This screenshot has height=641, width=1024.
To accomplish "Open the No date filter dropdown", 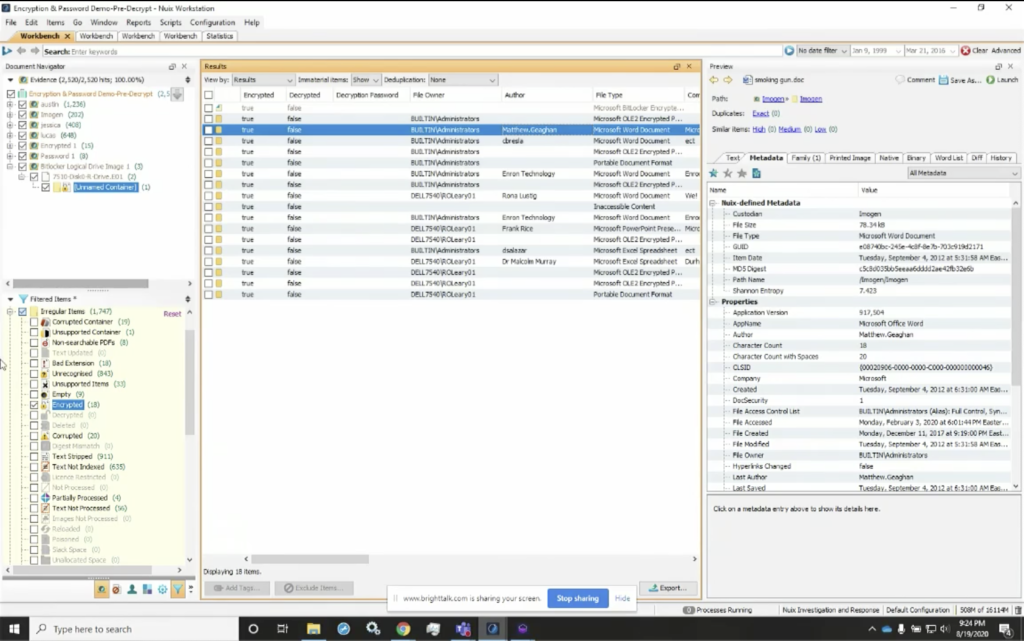I will pyautogui.click(x=822, y=50).
